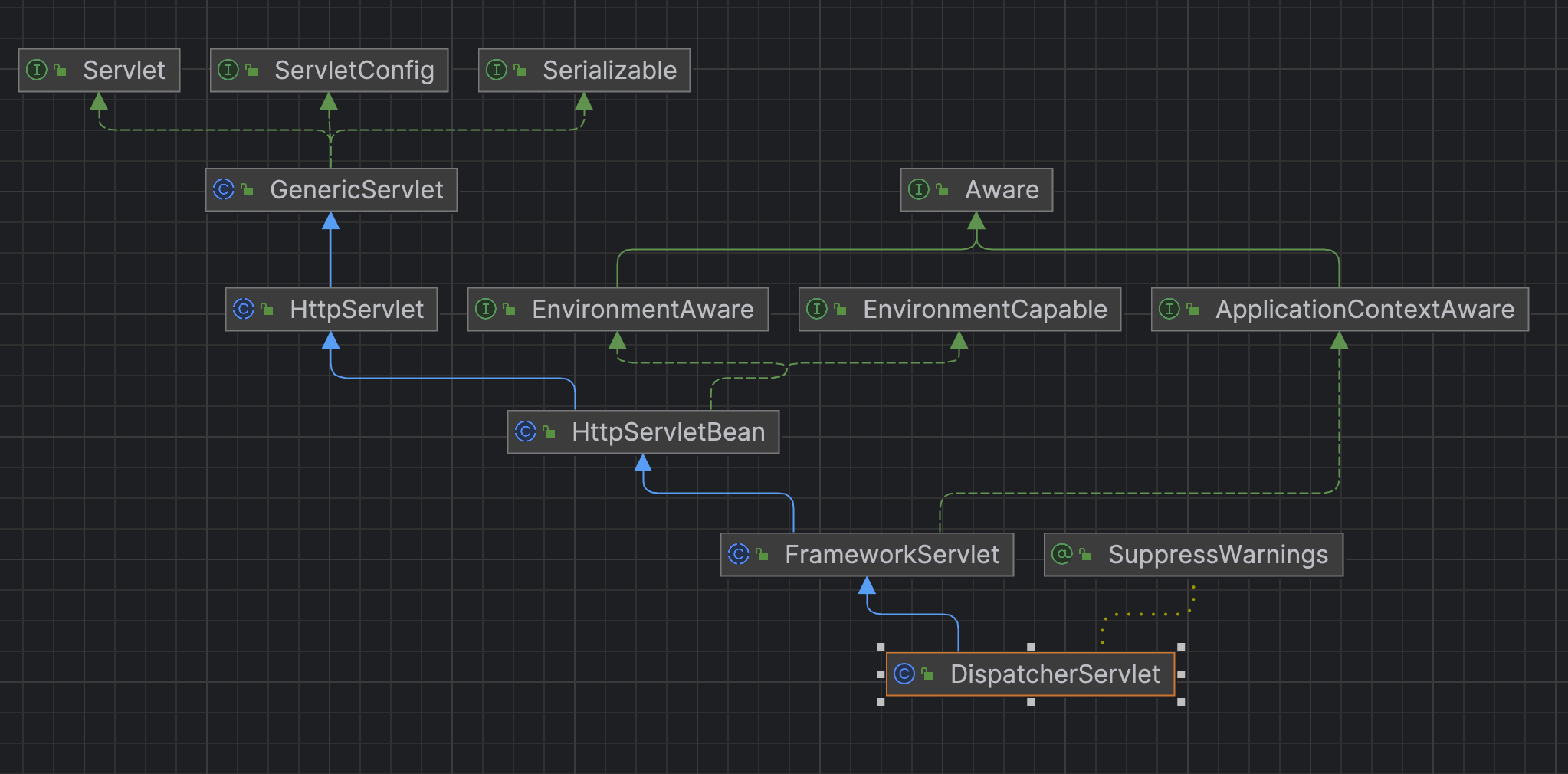Image resolution: width=1568 pixels, height=774 pixels.
Task: Click the class icon on DispatcherServlet
Action: click(x=904, y=674)
